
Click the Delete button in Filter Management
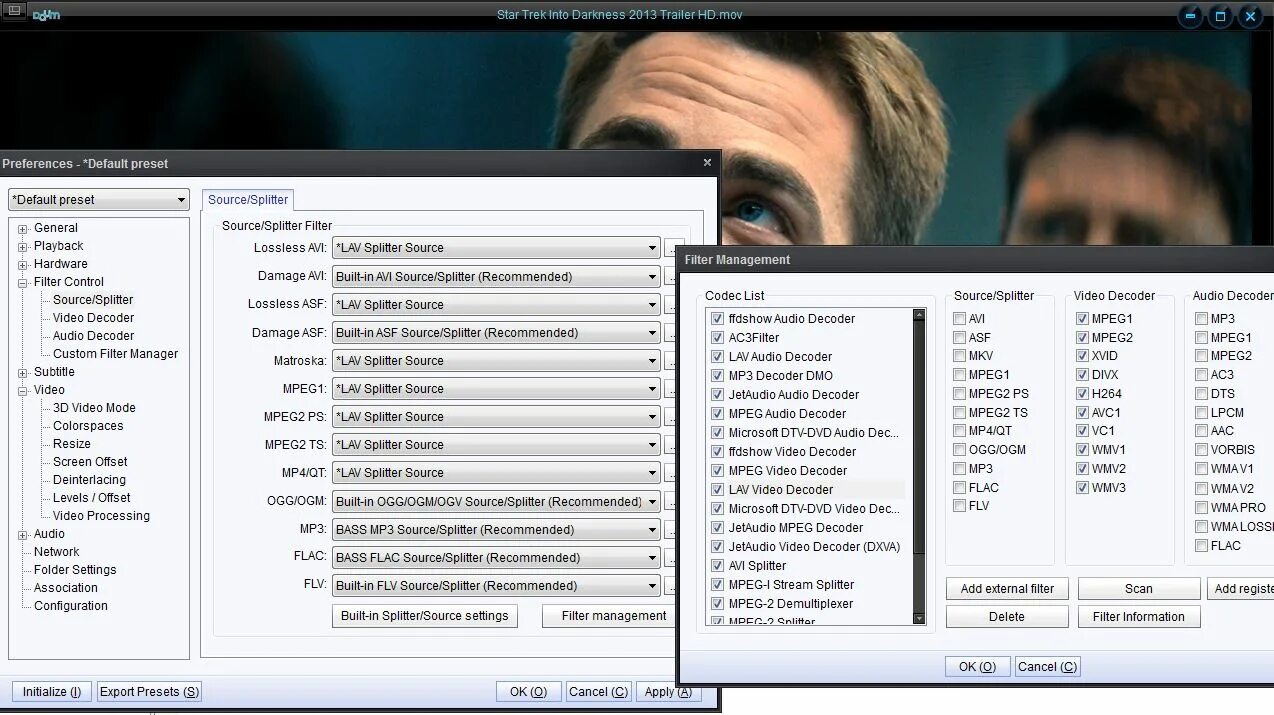point(1007,617)
